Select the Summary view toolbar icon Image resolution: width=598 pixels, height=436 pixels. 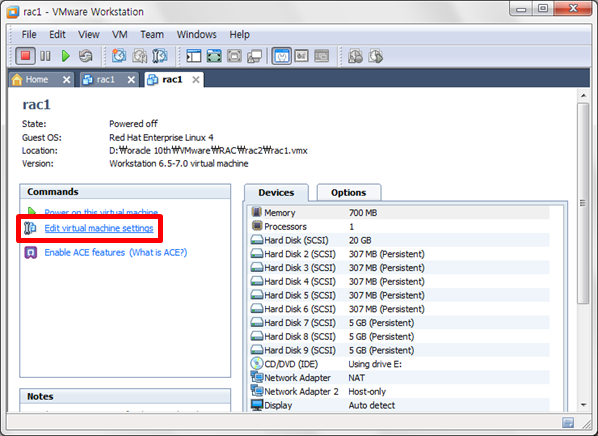282,56
